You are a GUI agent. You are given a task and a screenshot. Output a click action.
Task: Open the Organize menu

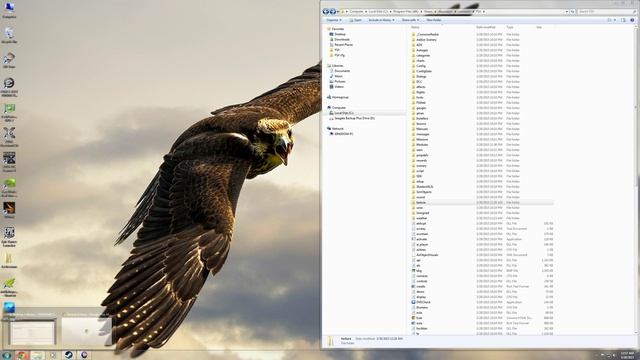pyautogui.click(x=334, y=20)
